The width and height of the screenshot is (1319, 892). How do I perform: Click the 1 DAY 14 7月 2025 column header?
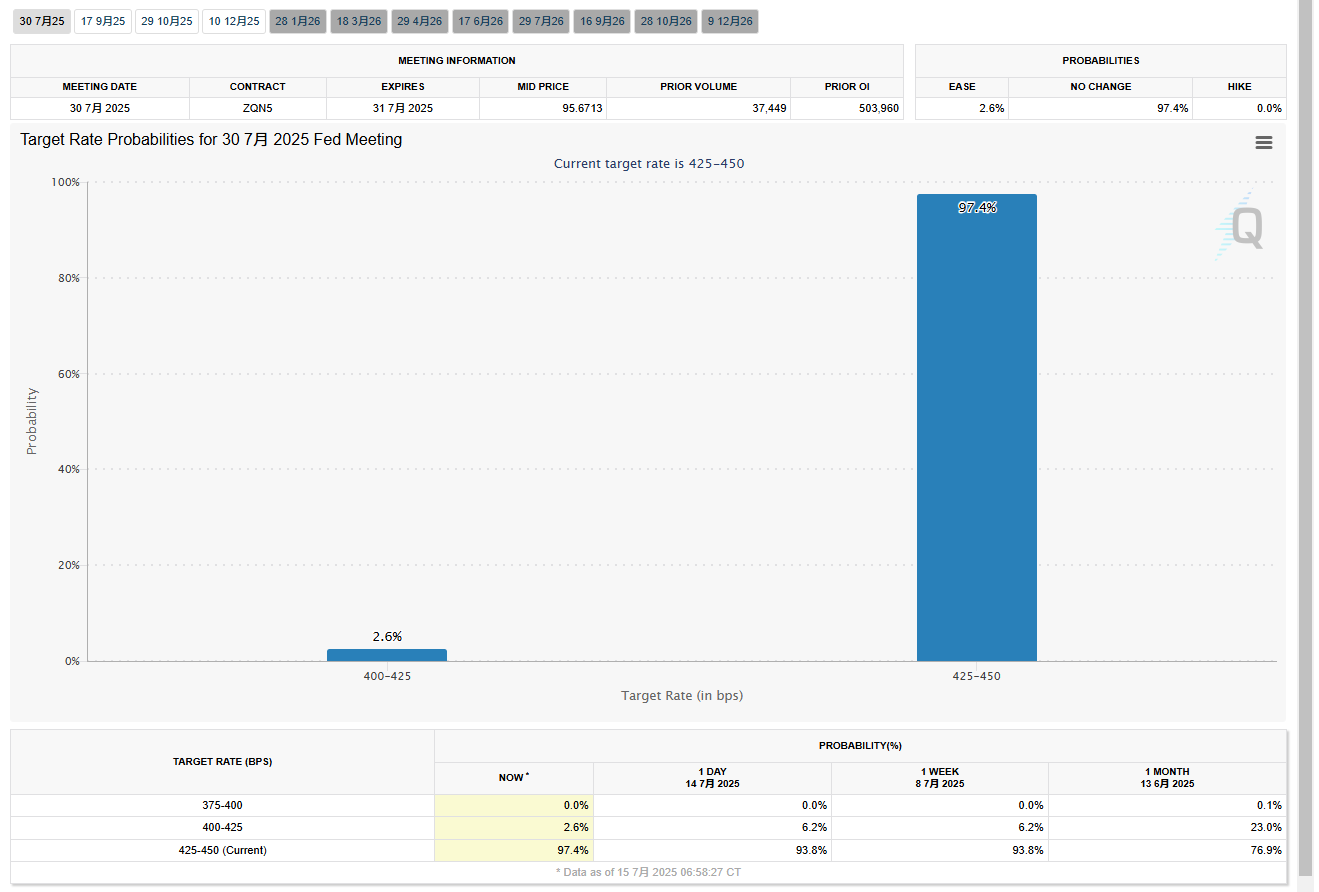coord(712,778)
